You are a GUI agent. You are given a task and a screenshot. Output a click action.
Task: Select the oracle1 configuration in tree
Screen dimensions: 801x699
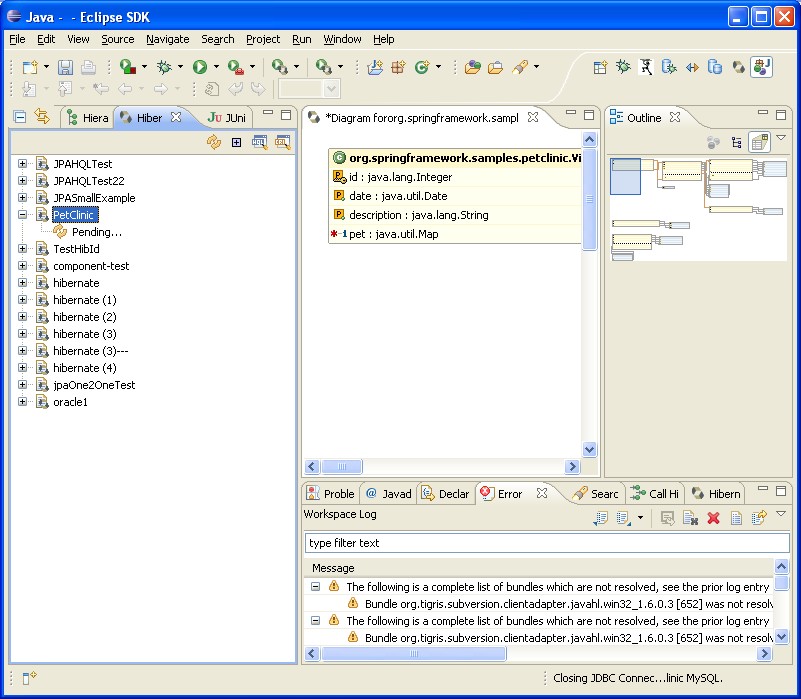70,402
